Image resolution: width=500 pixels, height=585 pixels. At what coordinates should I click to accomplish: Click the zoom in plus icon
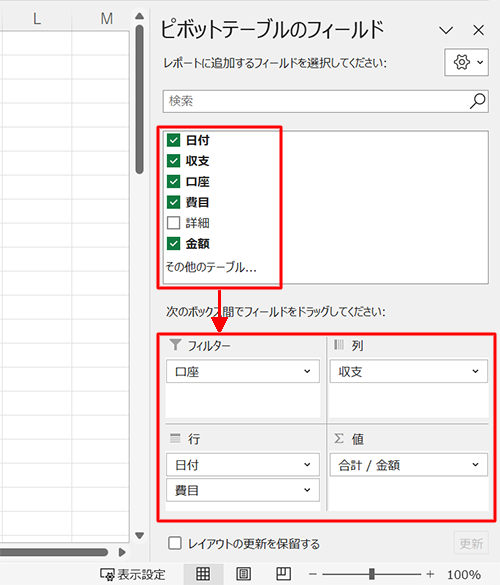click(430, 574)
